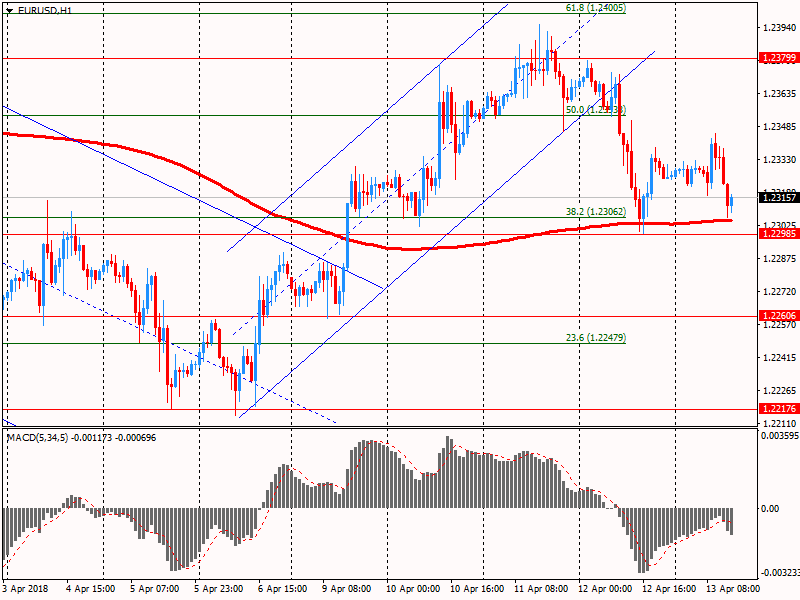
Task: Click the MACD scale value 0.003595
Action: click(x=780, y=436)
